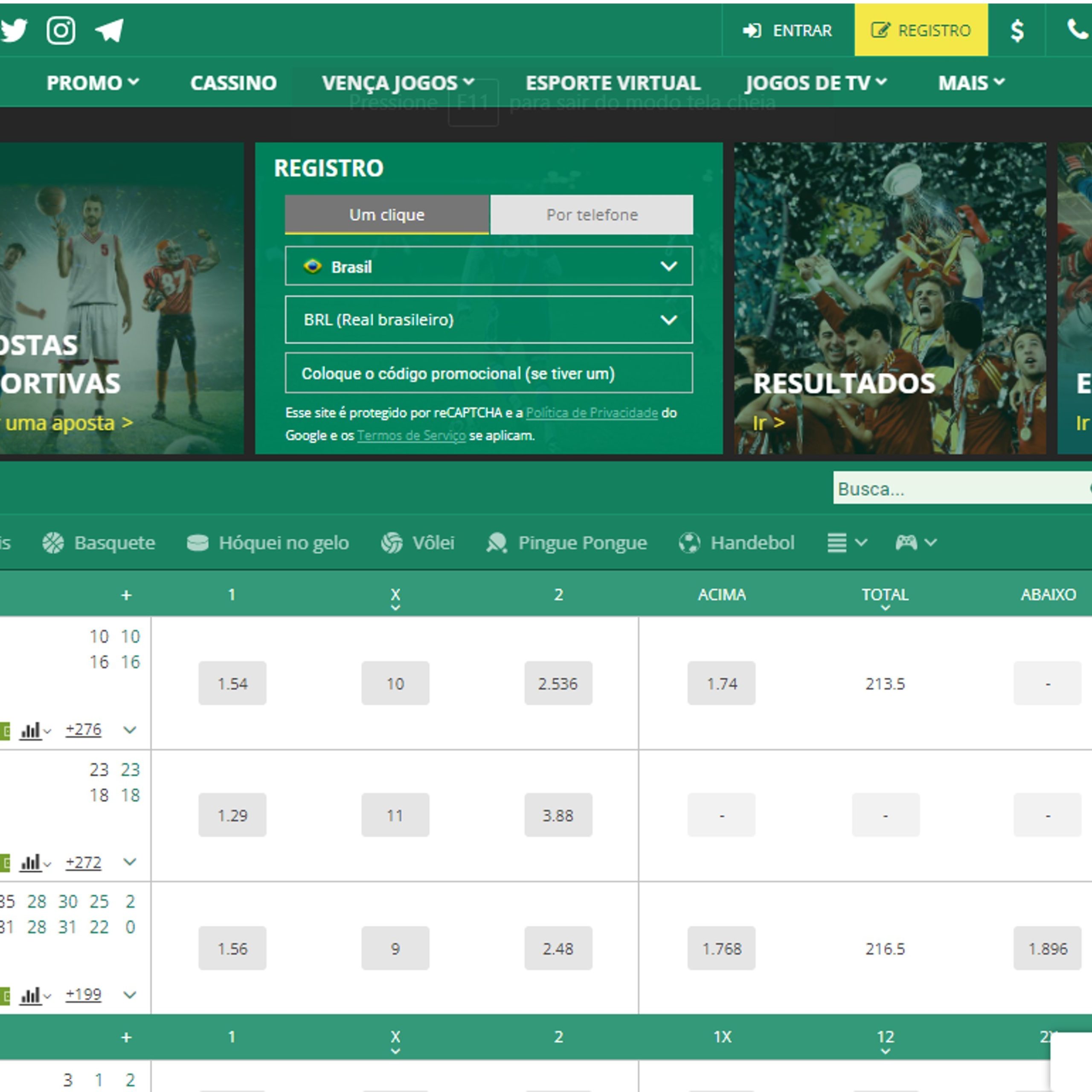Click total value 216.5
Viewport: 1092px width, 1092px height.
click(x=885, y=948)
